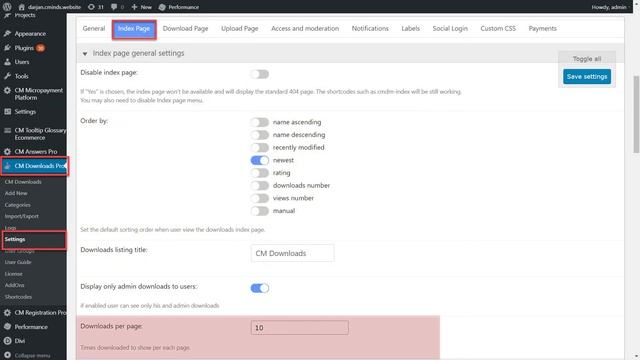Open the Upload Page tab
Screen dimensions: 640x360
240,29
